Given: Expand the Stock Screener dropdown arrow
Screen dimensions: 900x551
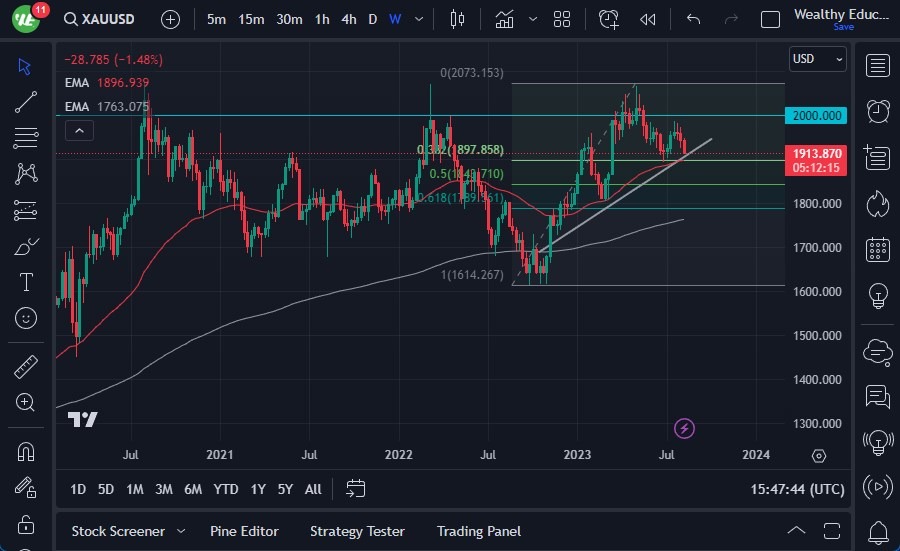Looking at the screenshot, I should pos(181,531).
